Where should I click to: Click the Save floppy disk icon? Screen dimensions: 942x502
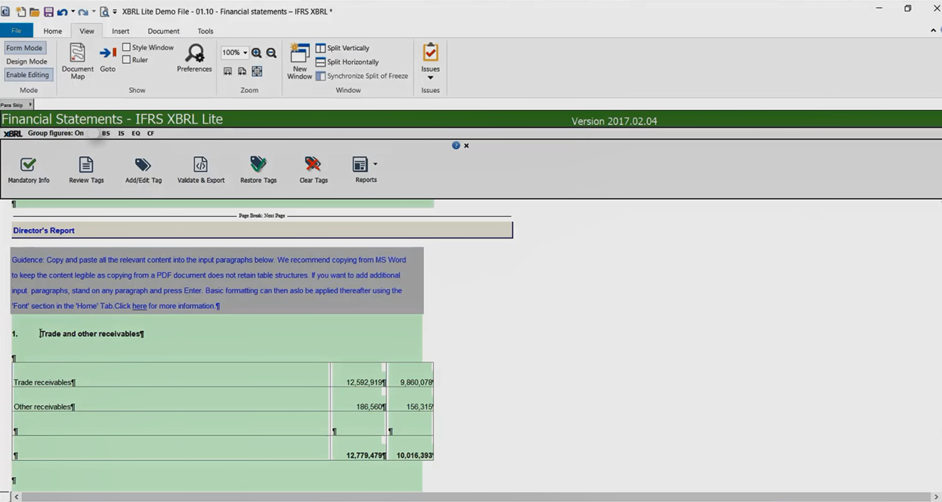pyautogui.click(x=48, y=11)
